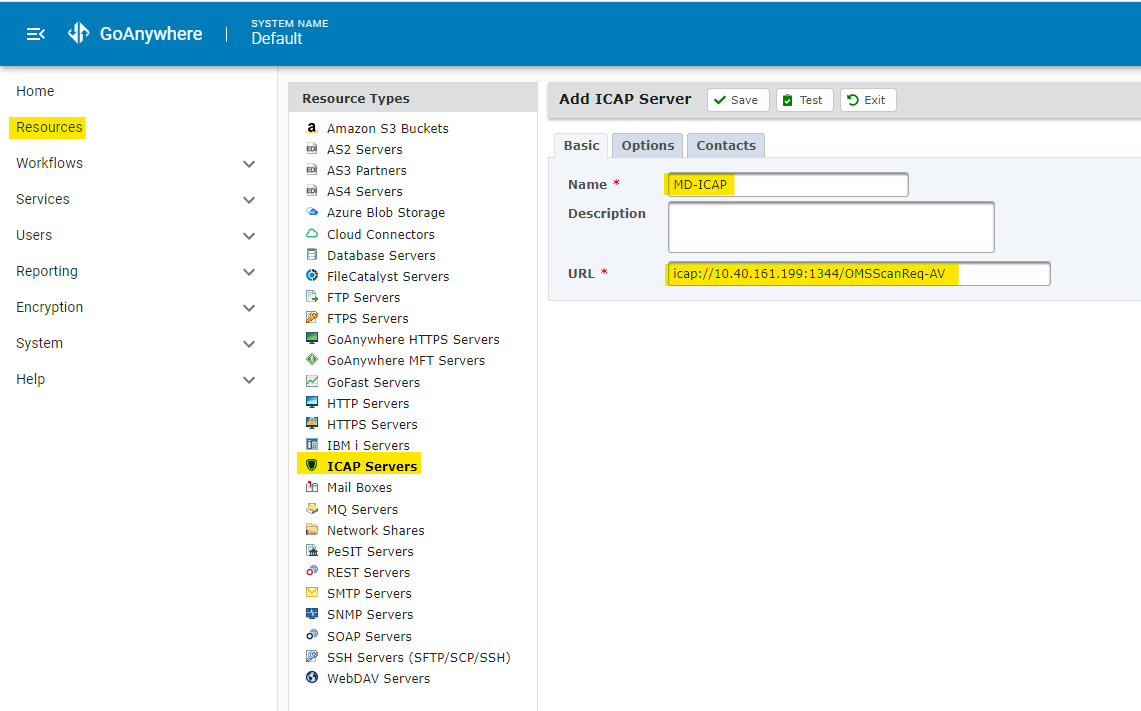Go to Home in the sidebar
Screen dimensions: 1141x711
point(35,91)
